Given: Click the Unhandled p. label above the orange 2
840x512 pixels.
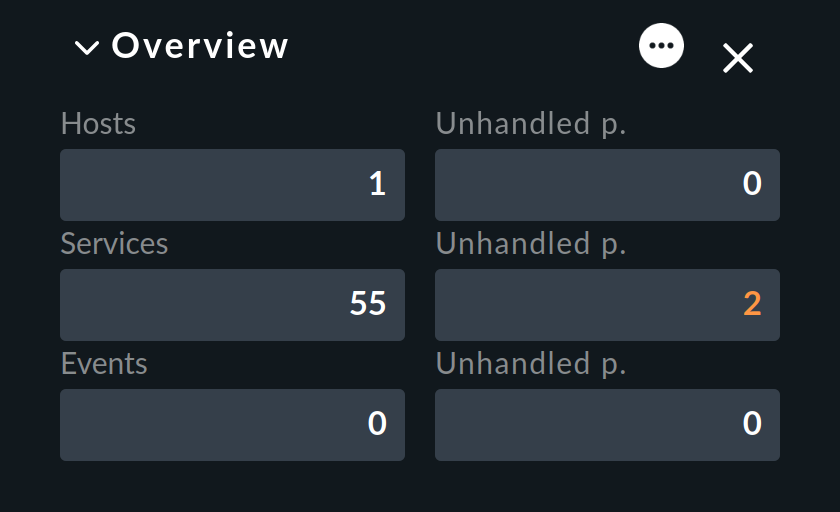Looking at the screenshot, I should 531,244.
